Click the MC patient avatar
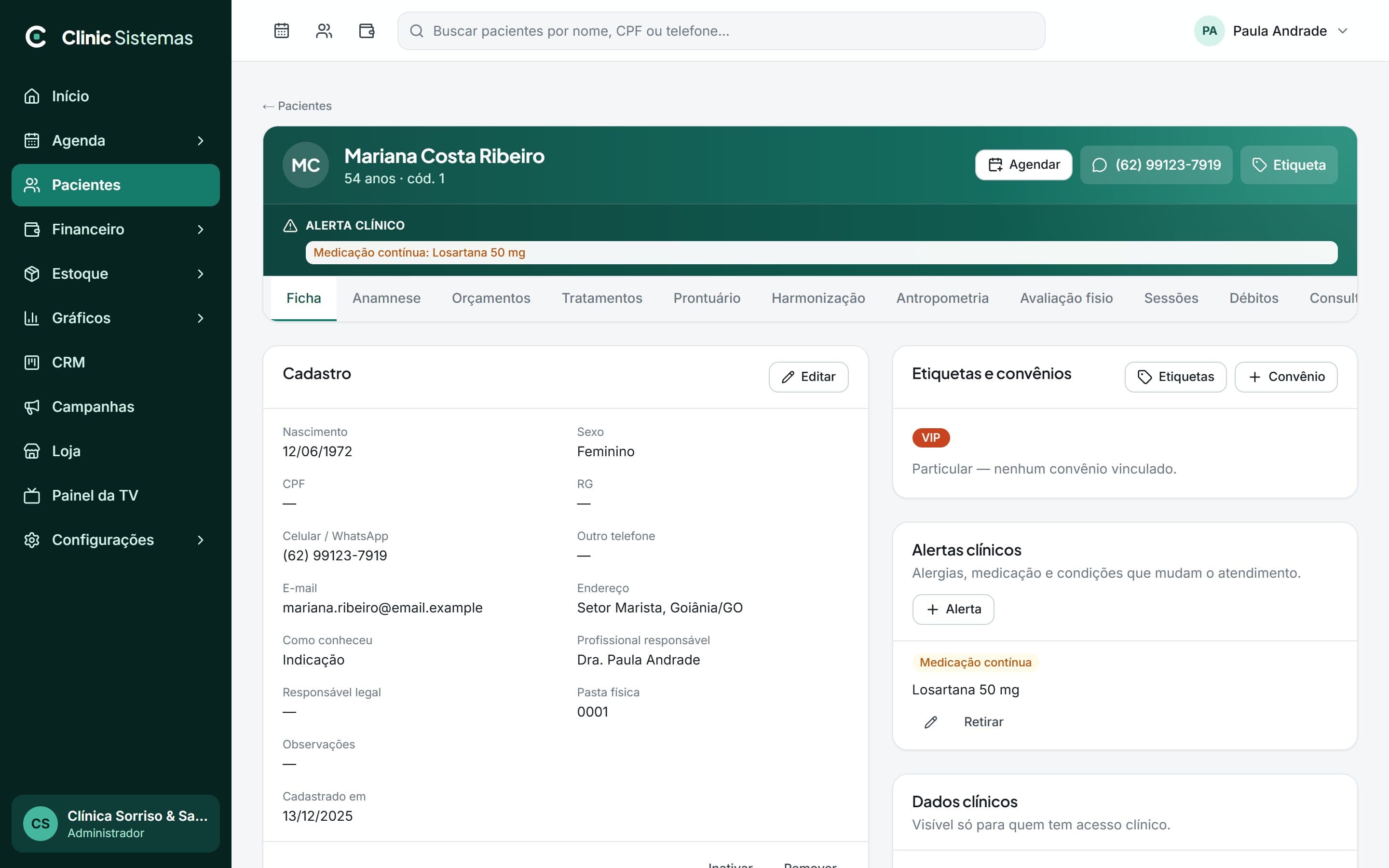The width and height of the screenshot is (1389, 868). coord(305,165)
